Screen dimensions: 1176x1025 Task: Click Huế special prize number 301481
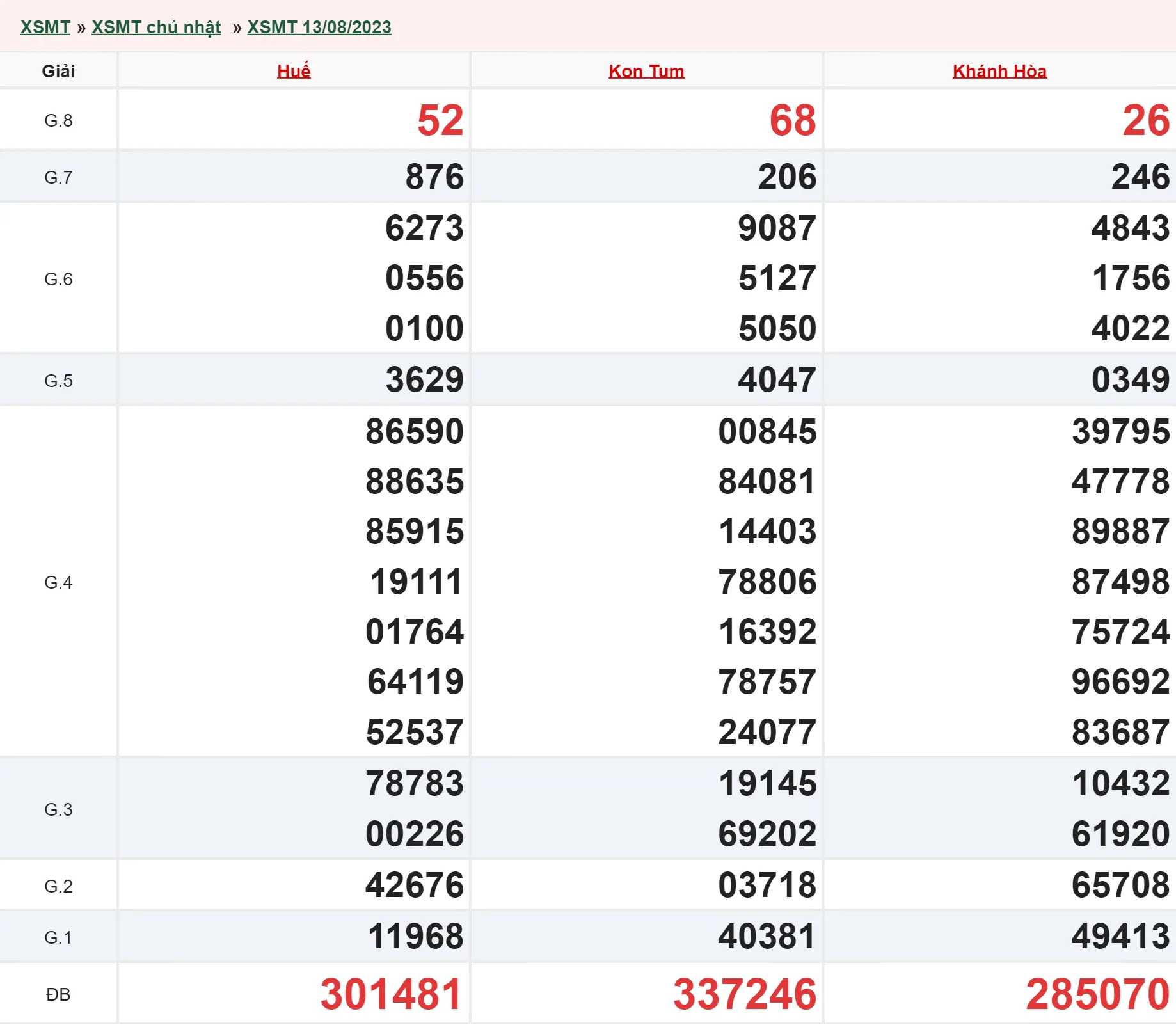tap(391, 994)
